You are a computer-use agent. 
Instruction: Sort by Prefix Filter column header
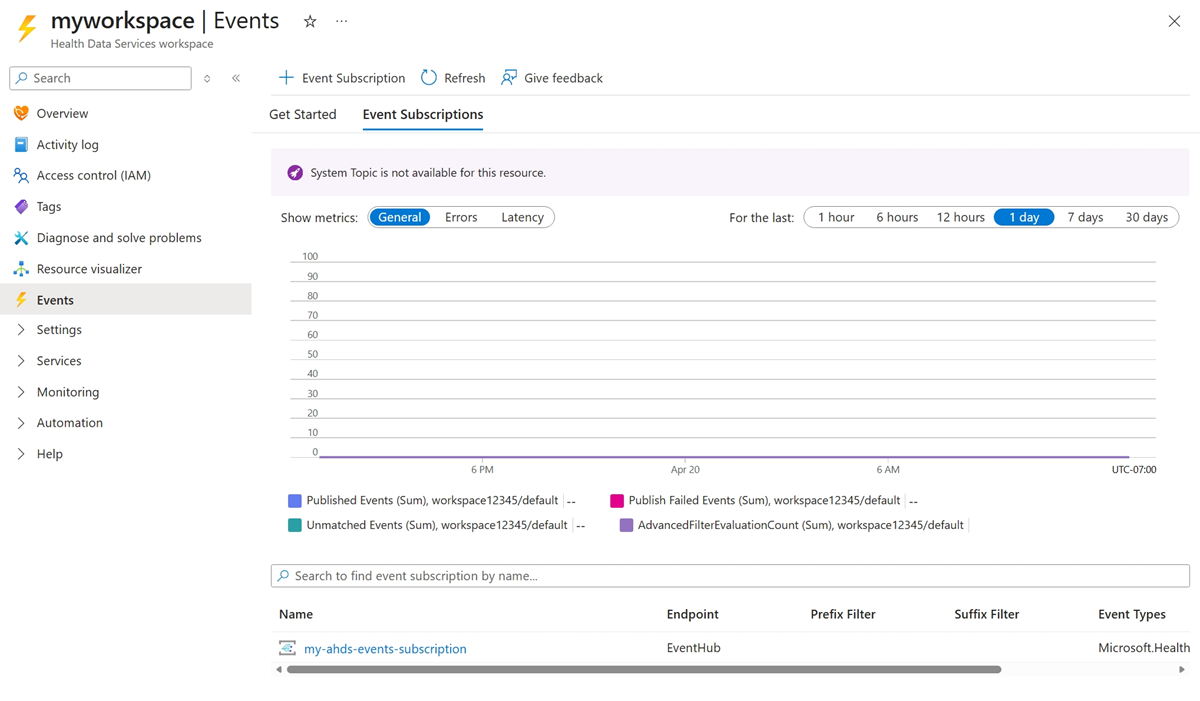coord(843,614)
